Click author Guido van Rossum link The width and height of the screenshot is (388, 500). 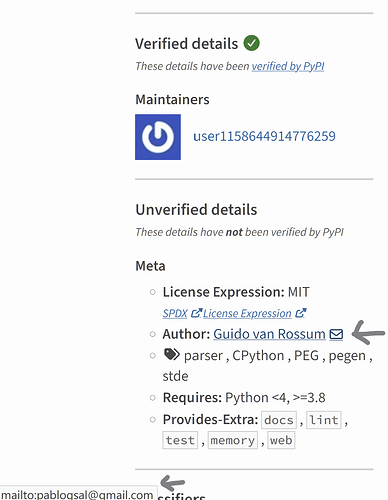coord(269,334)
